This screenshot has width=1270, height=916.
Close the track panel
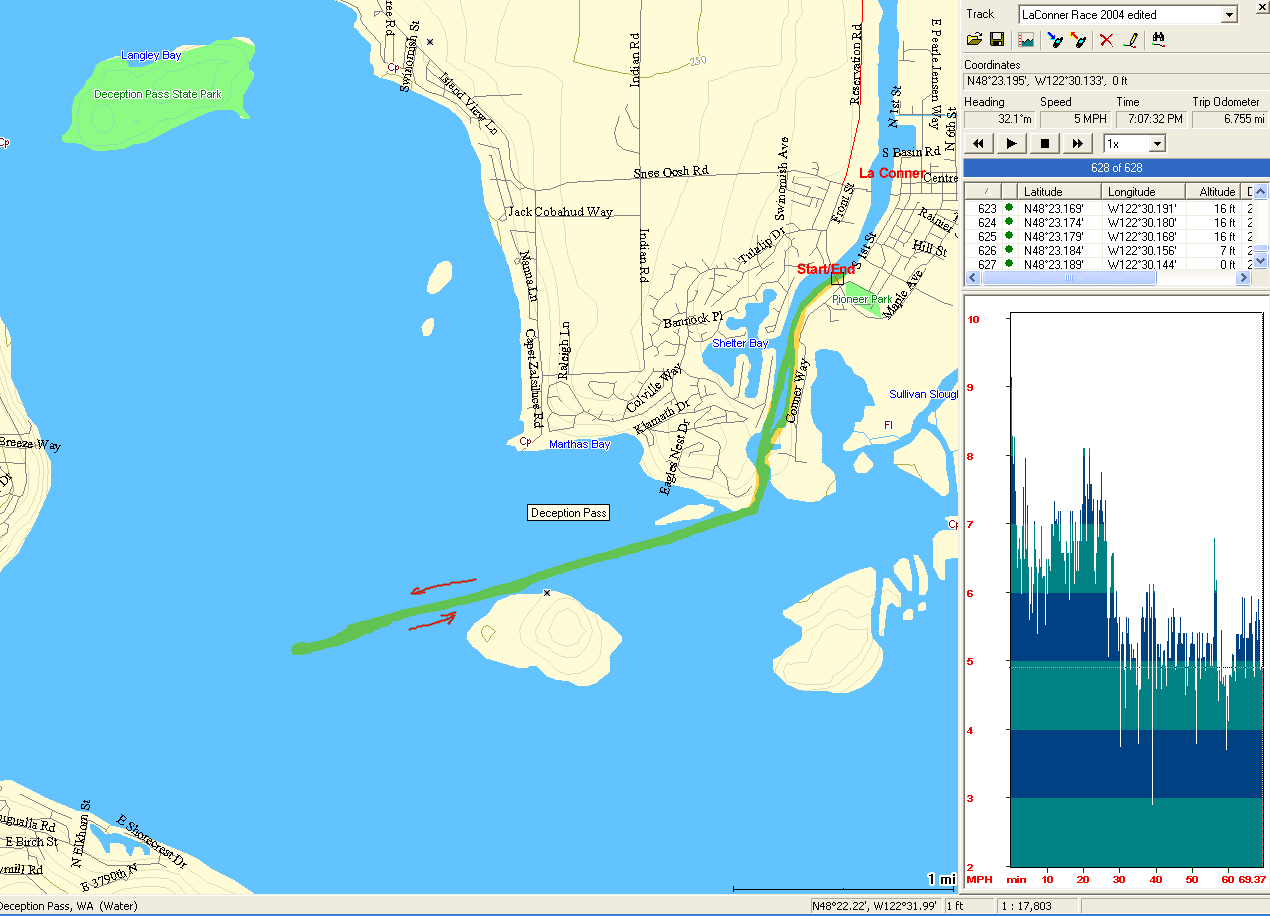[x=1259, y=11]
